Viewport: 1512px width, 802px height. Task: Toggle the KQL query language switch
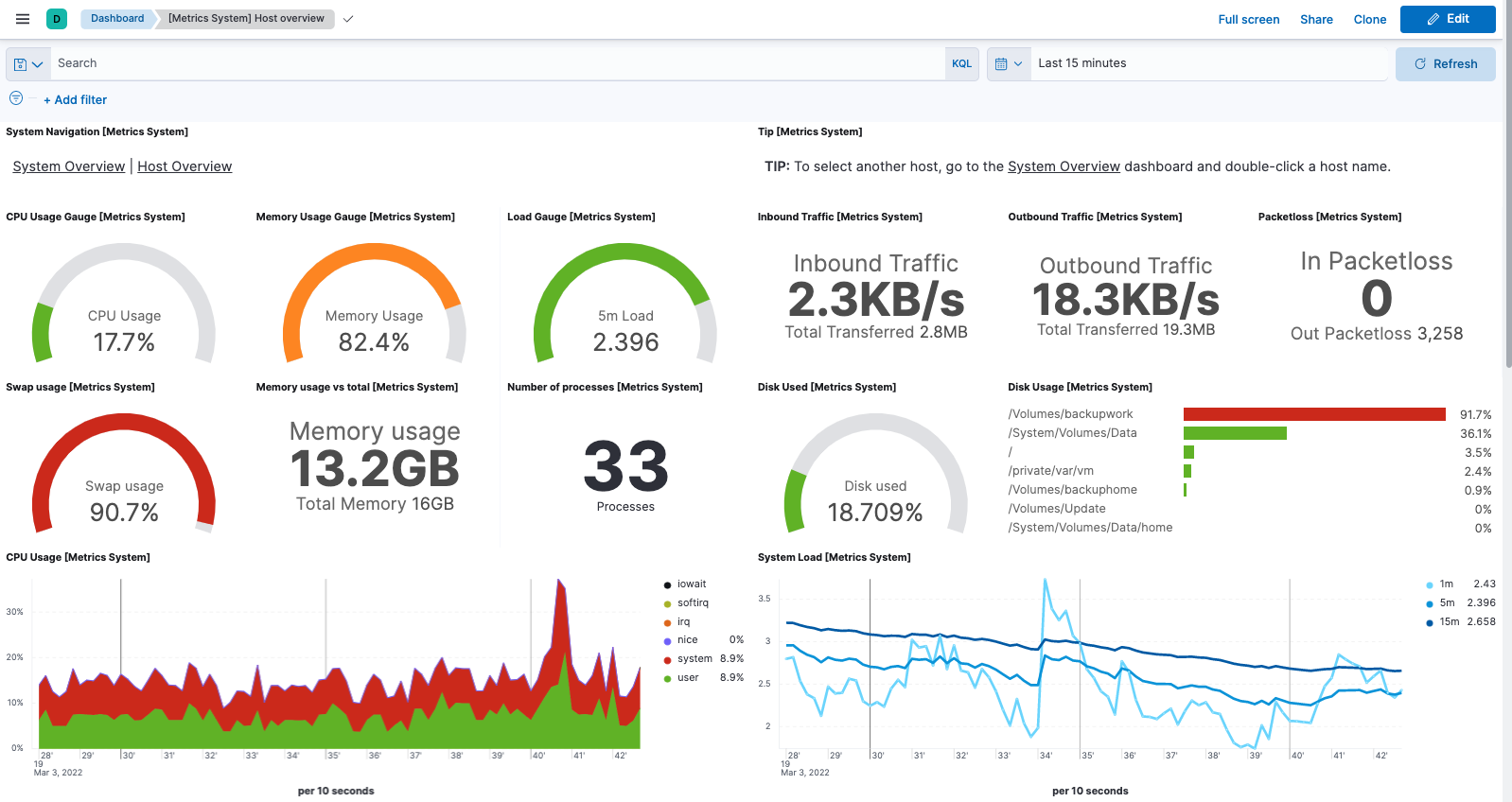coord(961,64)
